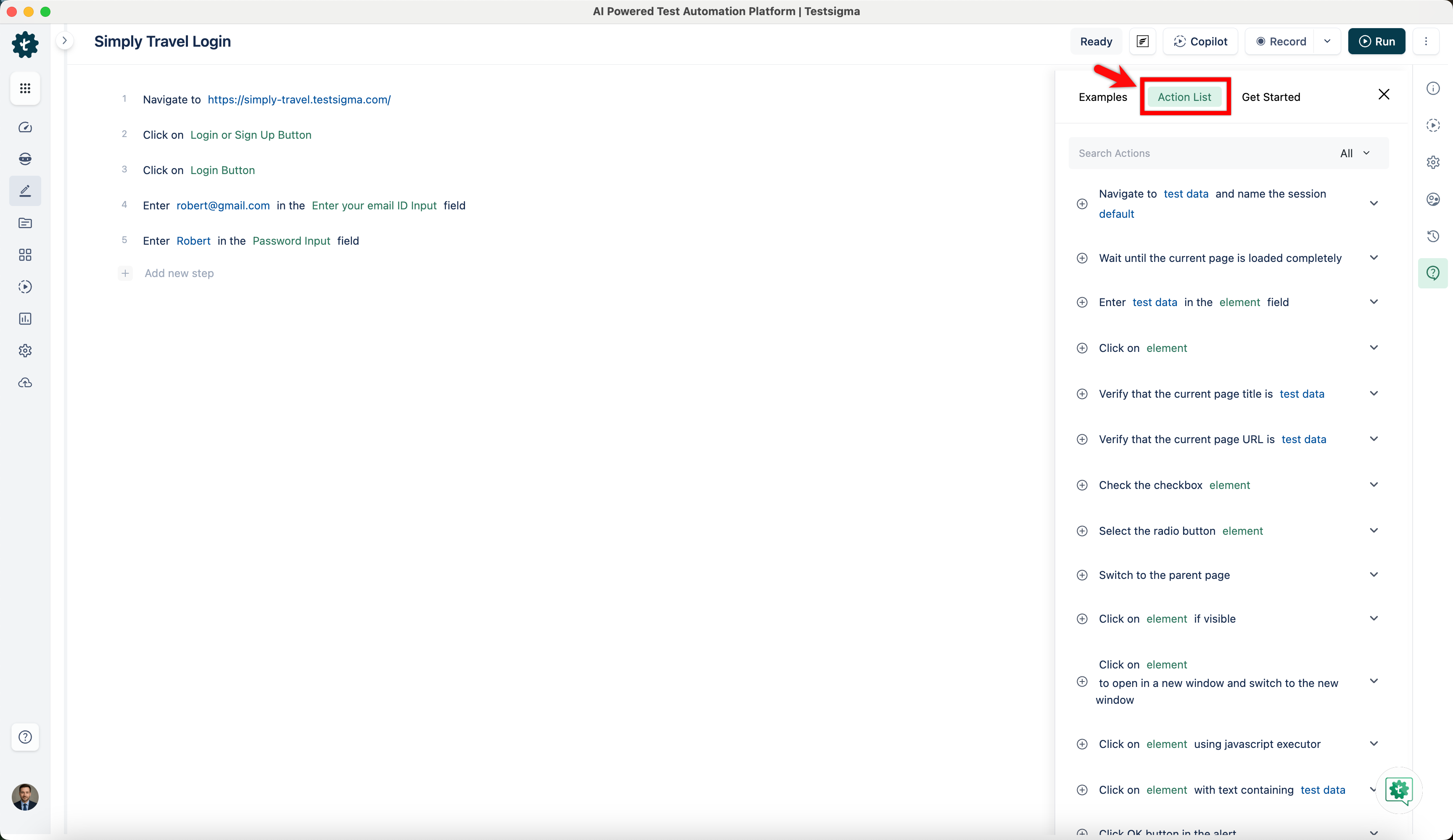Select the test editor pencil icon
This screenshot has height=840, width=1453.
[x=25, y=190]
